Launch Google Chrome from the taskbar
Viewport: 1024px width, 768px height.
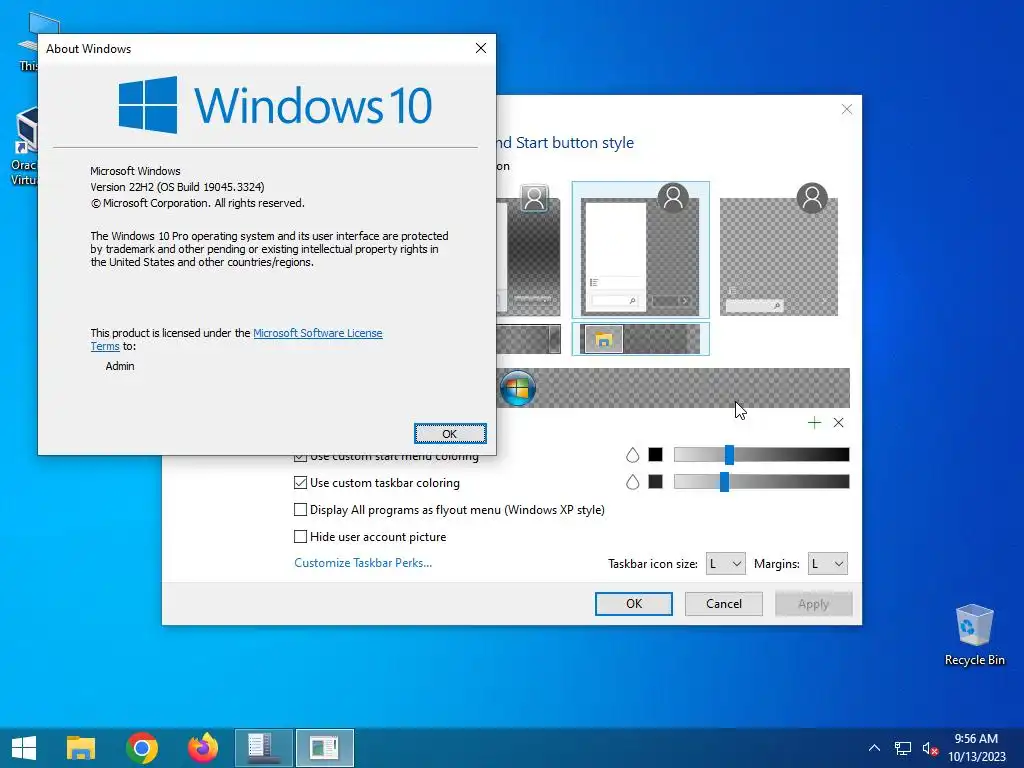click(142, 748)
